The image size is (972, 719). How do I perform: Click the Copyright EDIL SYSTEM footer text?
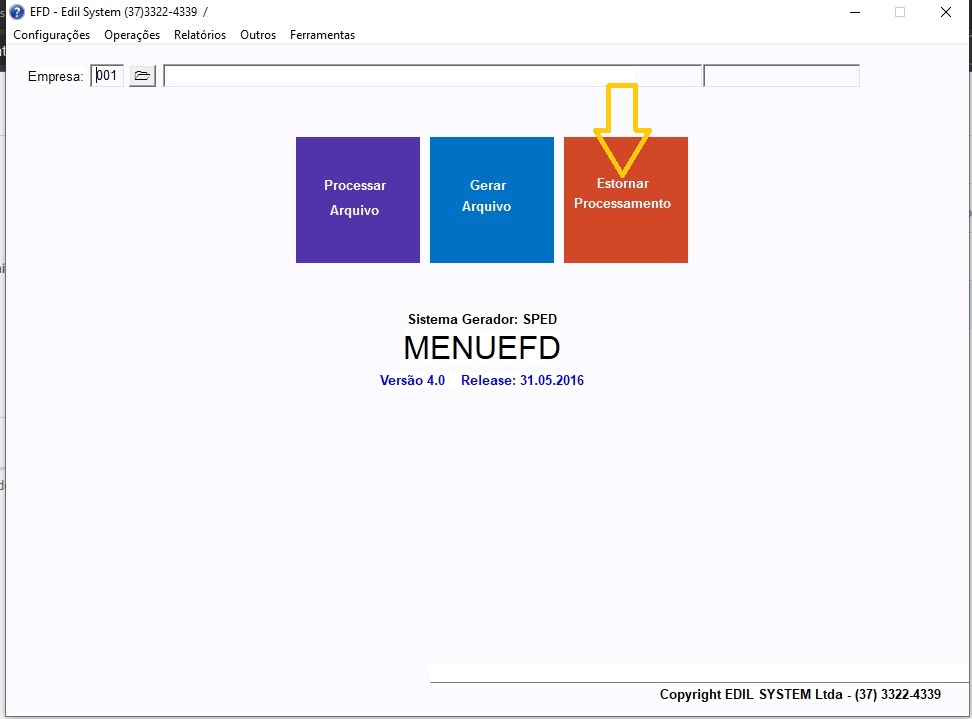click(x=799, y=694)
